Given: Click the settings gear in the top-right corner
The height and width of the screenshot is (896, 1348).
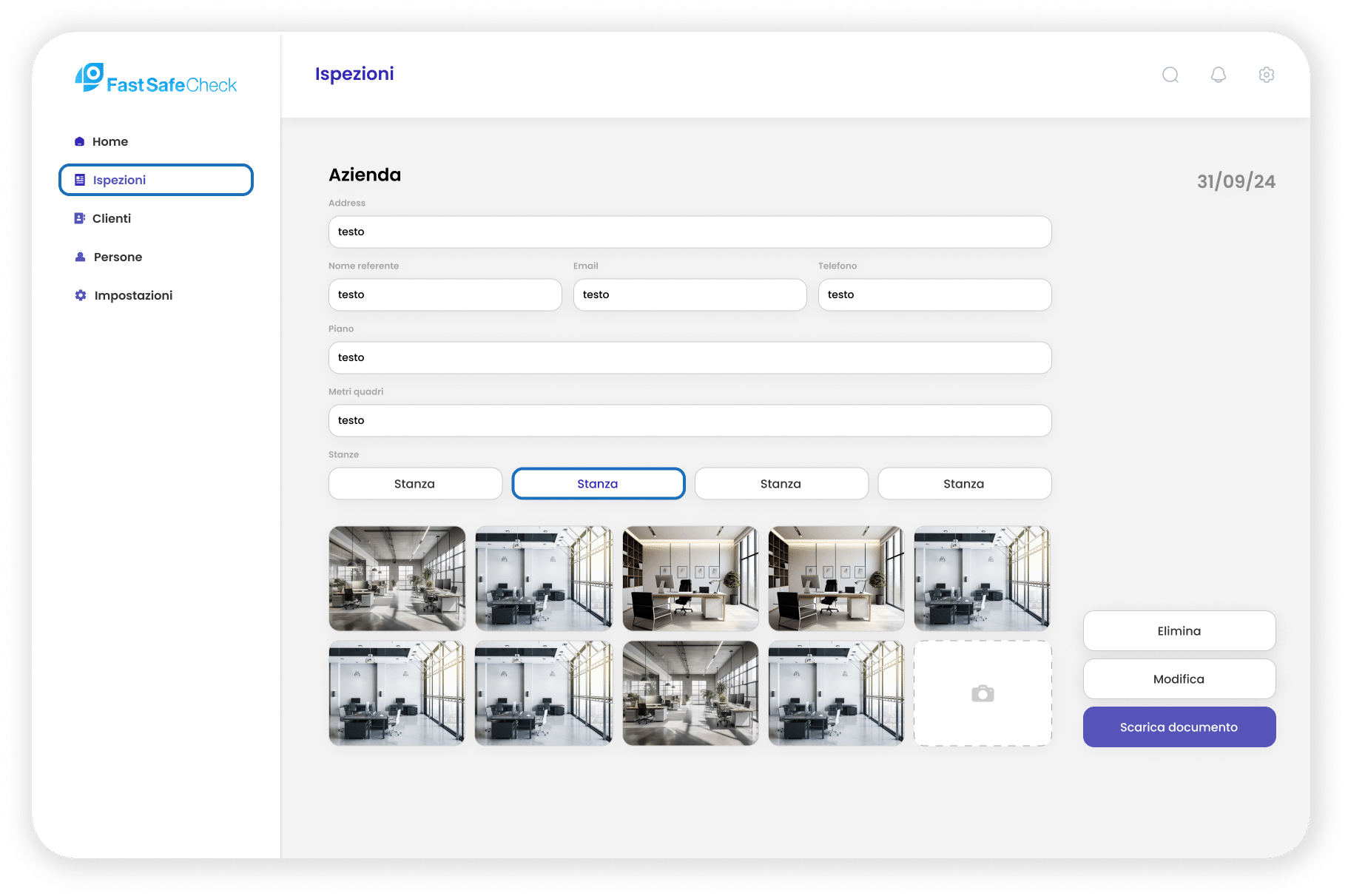Looking at the screenshot, I should 1266,75.
